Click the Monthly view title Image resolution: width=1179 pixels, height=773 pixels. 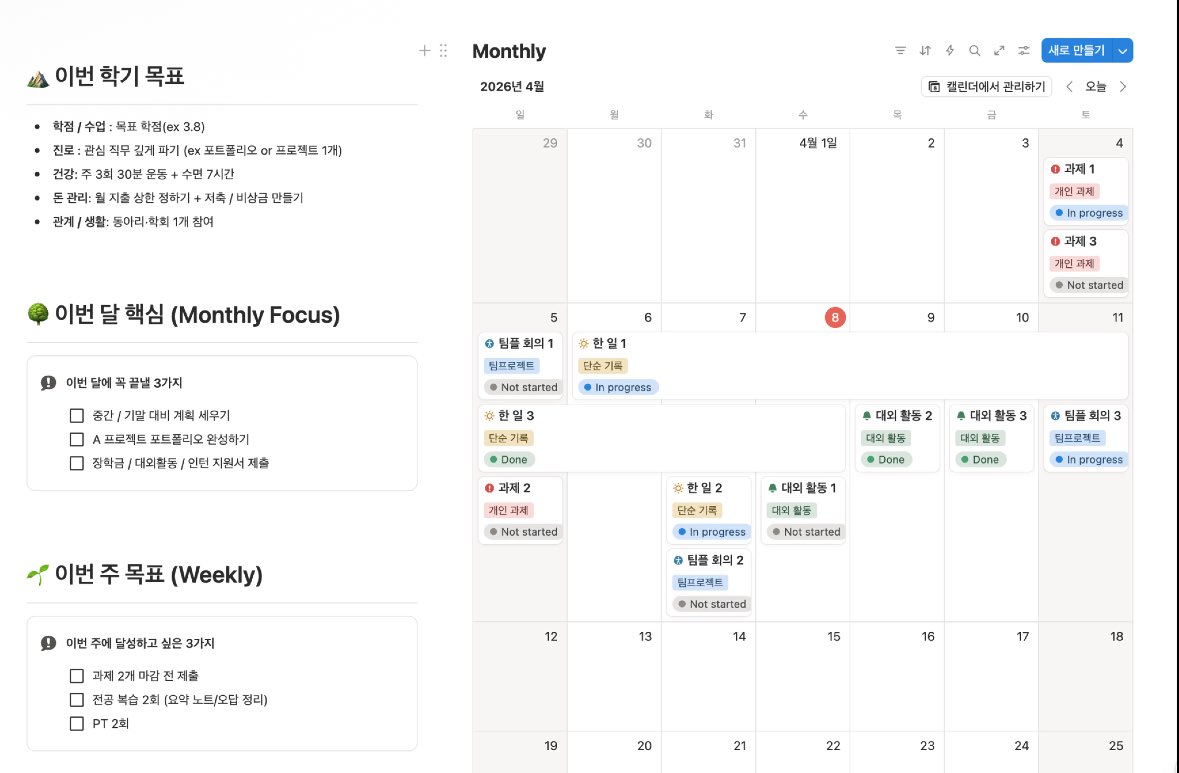click(509, 51)
